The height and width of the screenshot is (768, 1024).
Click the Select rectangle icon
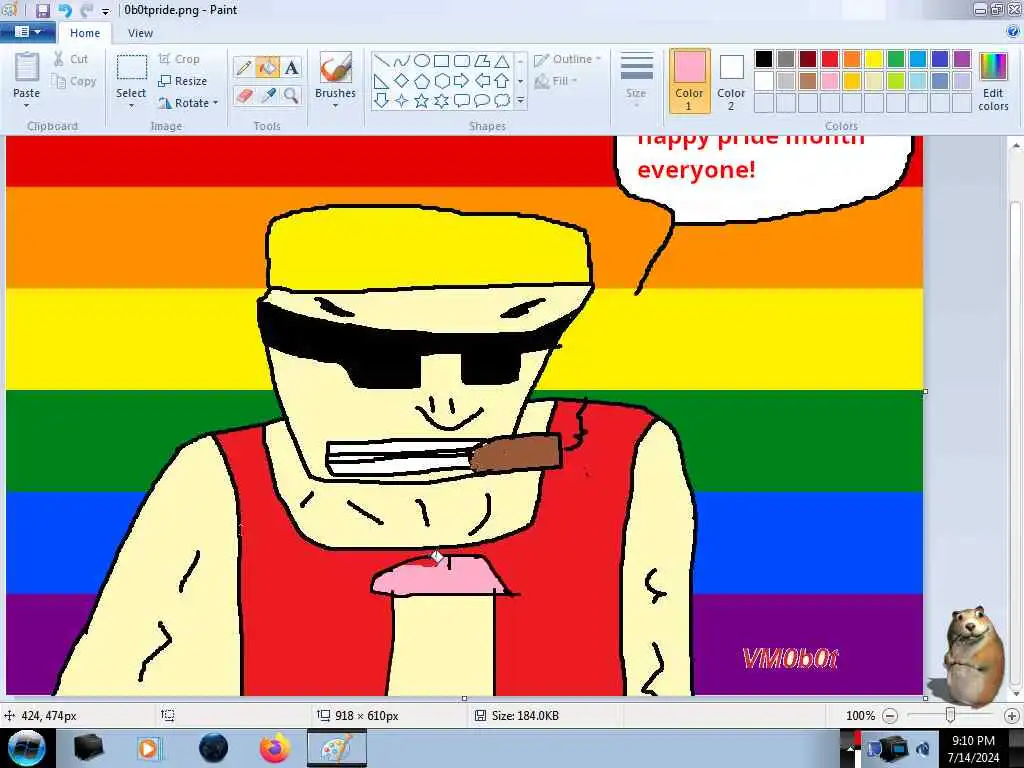click(x=131, y=68)
